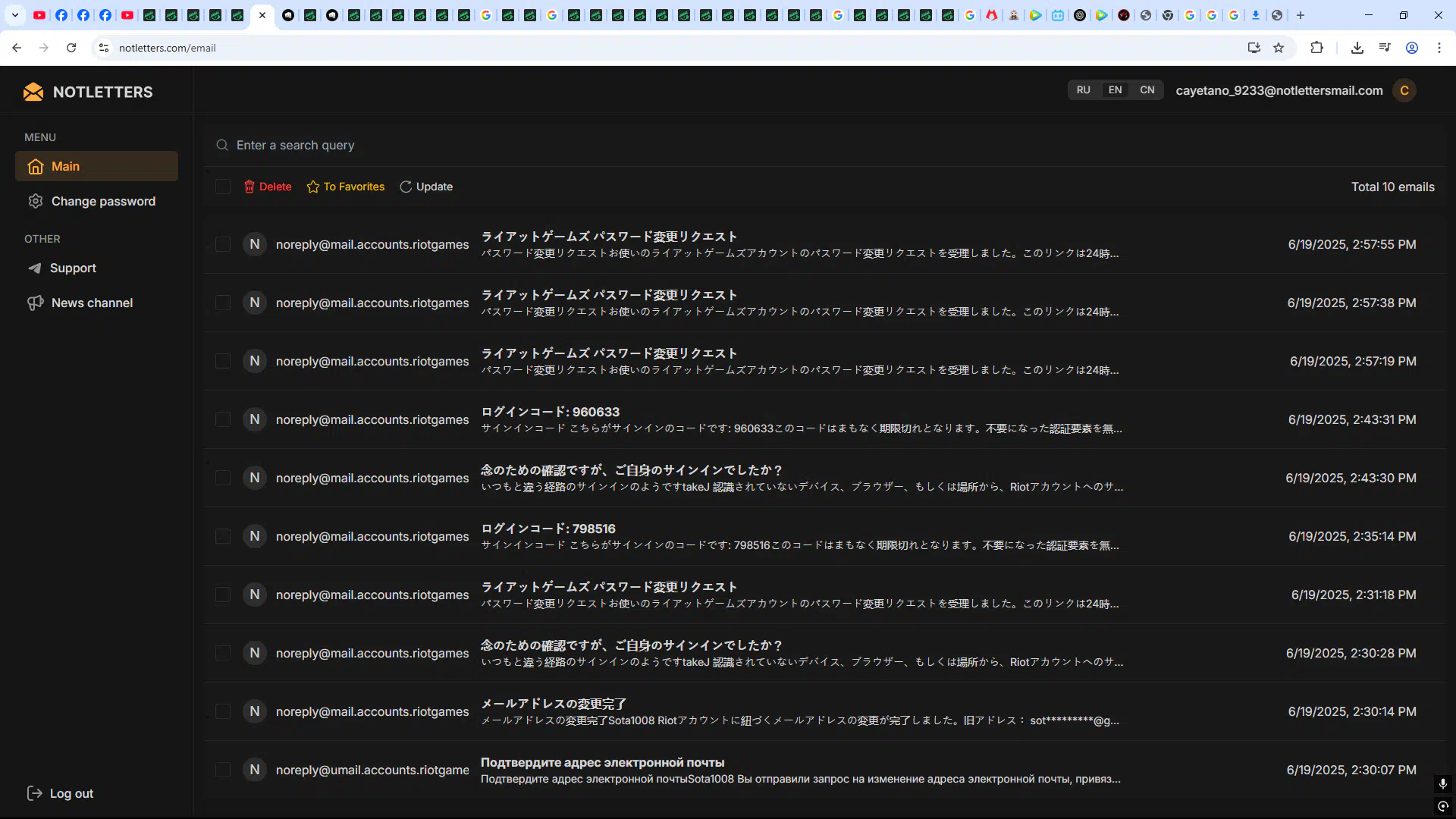This screenshot has height=819, width=1456.
Task: Select checkbox for login code 960633 email
Action: pyautogui.click(x=222, y=419)
